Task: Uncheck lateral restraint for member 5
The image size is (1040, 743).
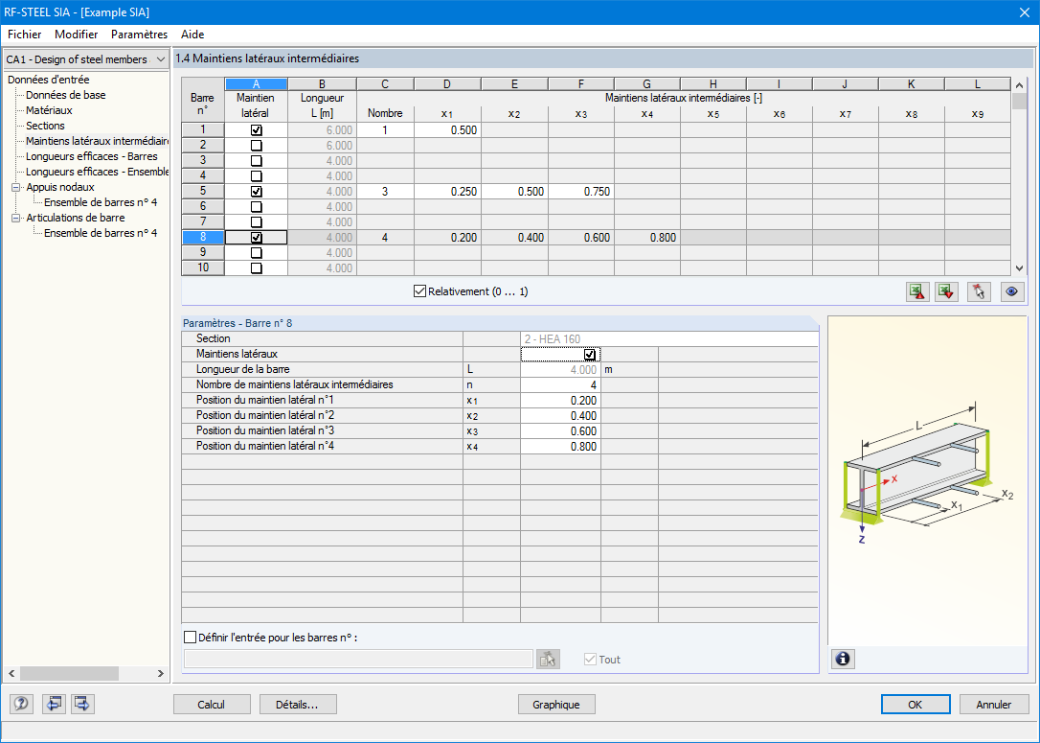Action: (x=256, y=192)
